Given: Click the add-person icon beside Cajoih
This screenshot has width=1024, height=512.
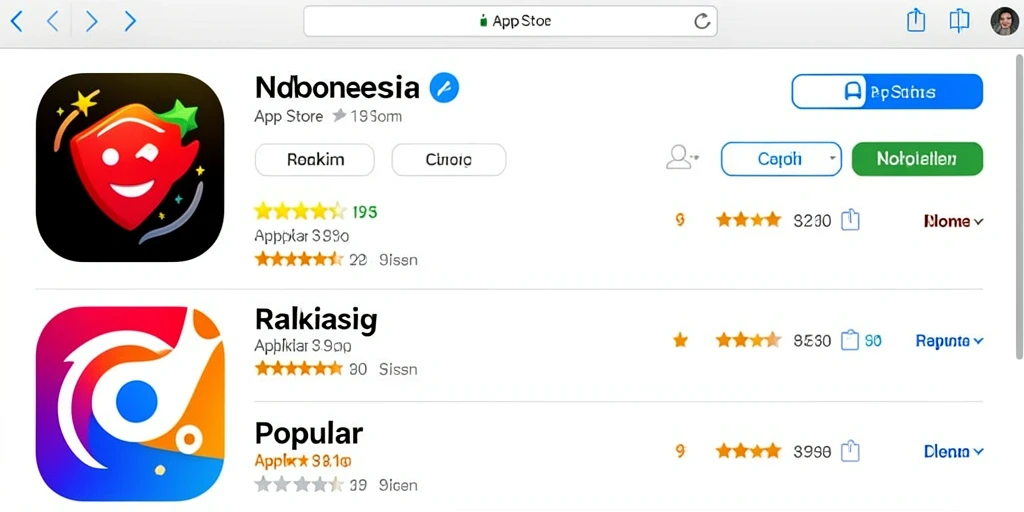Looking at the screenshot, I should click(x=682, y=157).
